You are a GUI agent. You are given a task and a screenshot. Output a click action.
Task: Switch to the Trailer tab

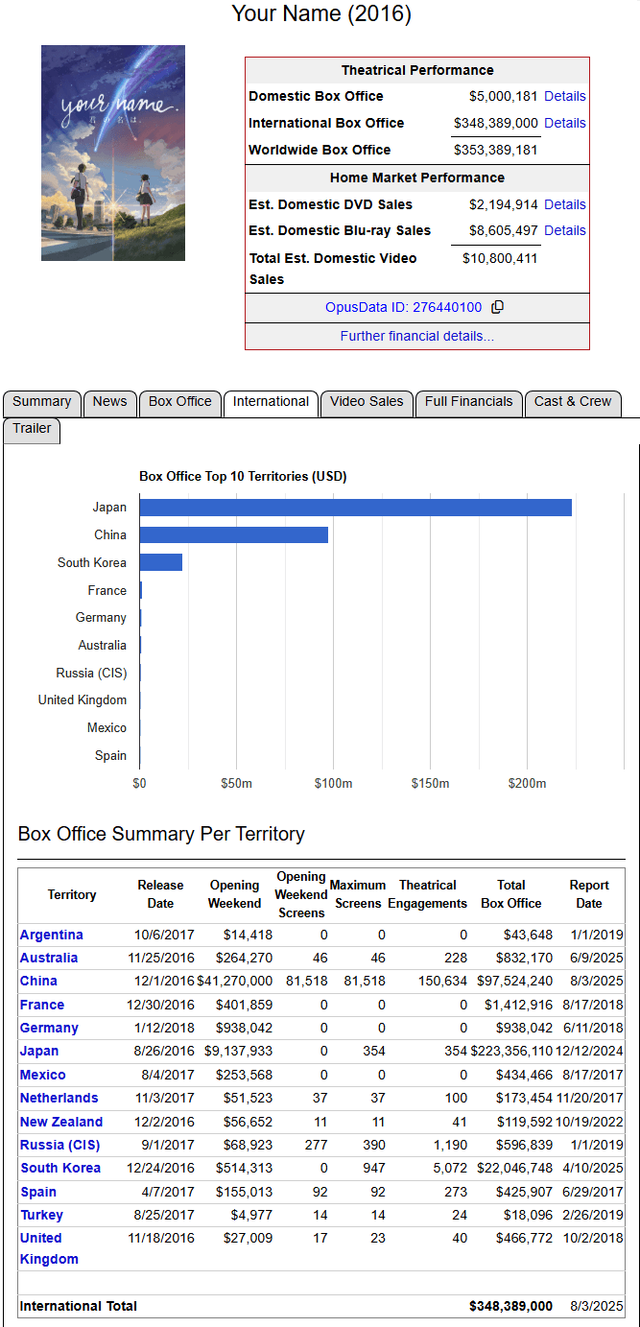point(32,429)
